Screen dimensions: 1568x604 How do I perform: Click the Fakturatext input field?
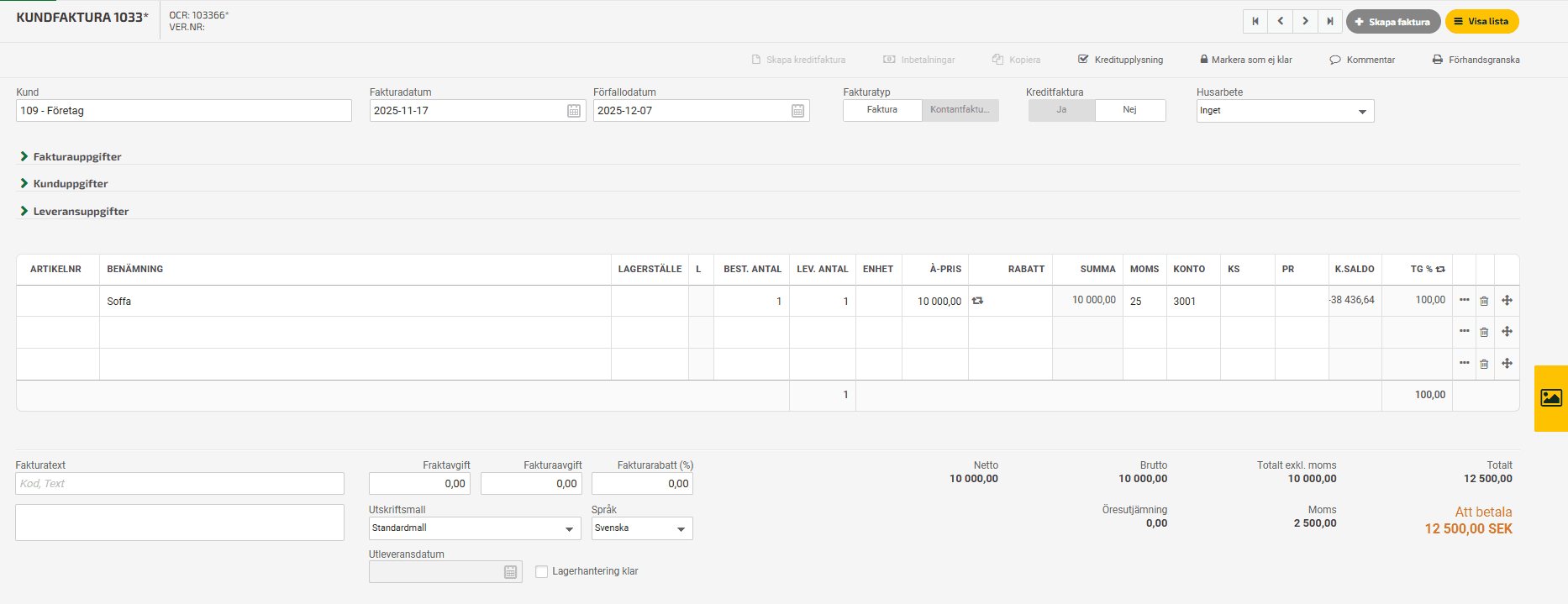[180, 484]
